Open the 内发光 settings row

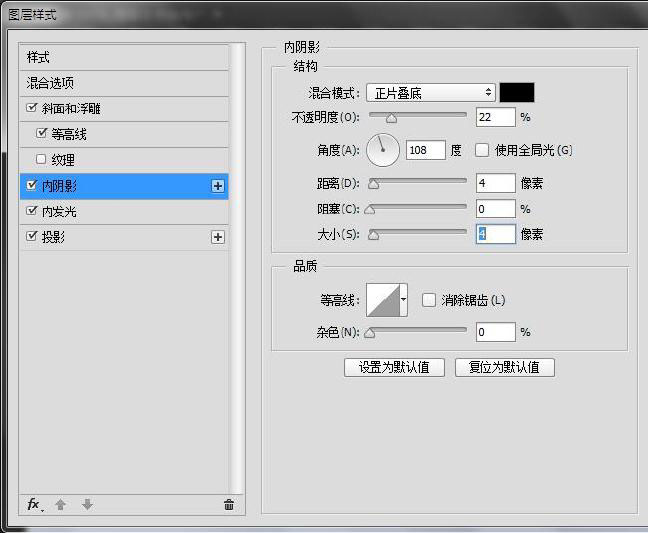[x=124, y=212]
